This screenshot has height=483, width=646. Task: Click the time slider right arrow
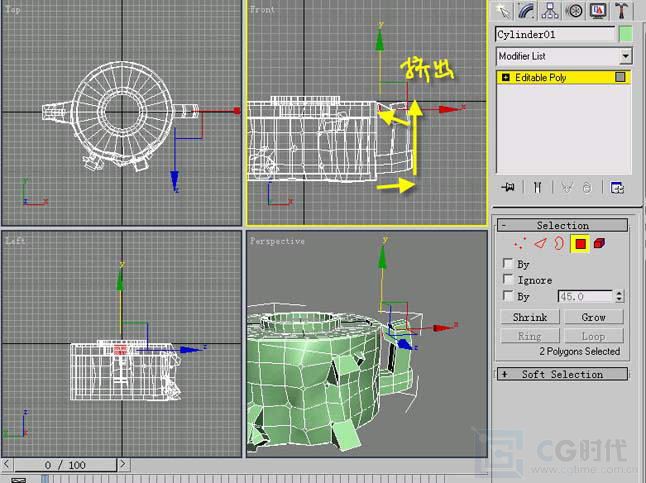[x=123, y=464]
